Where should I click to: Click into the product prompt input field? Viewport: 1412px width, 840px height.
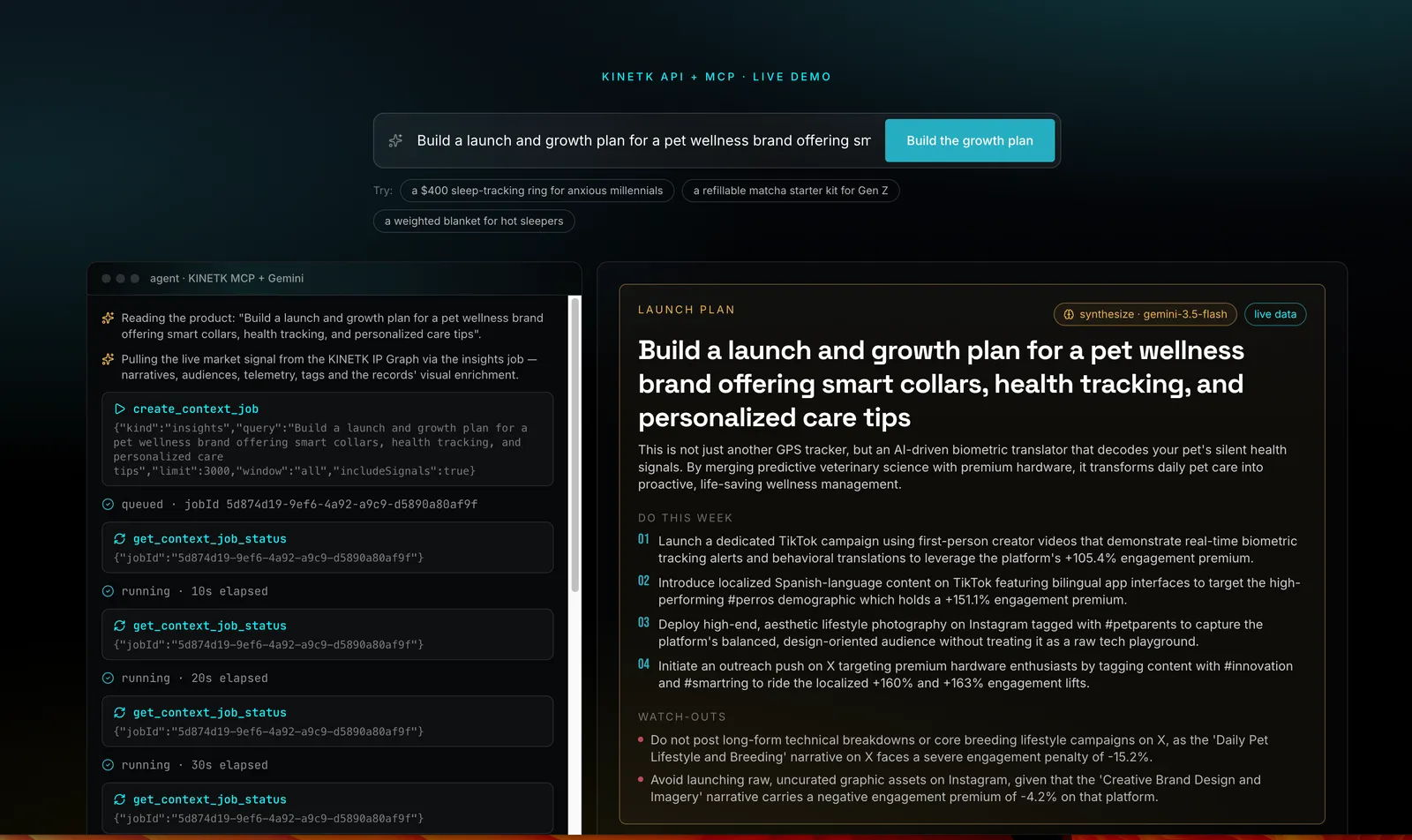pos(643,140)
